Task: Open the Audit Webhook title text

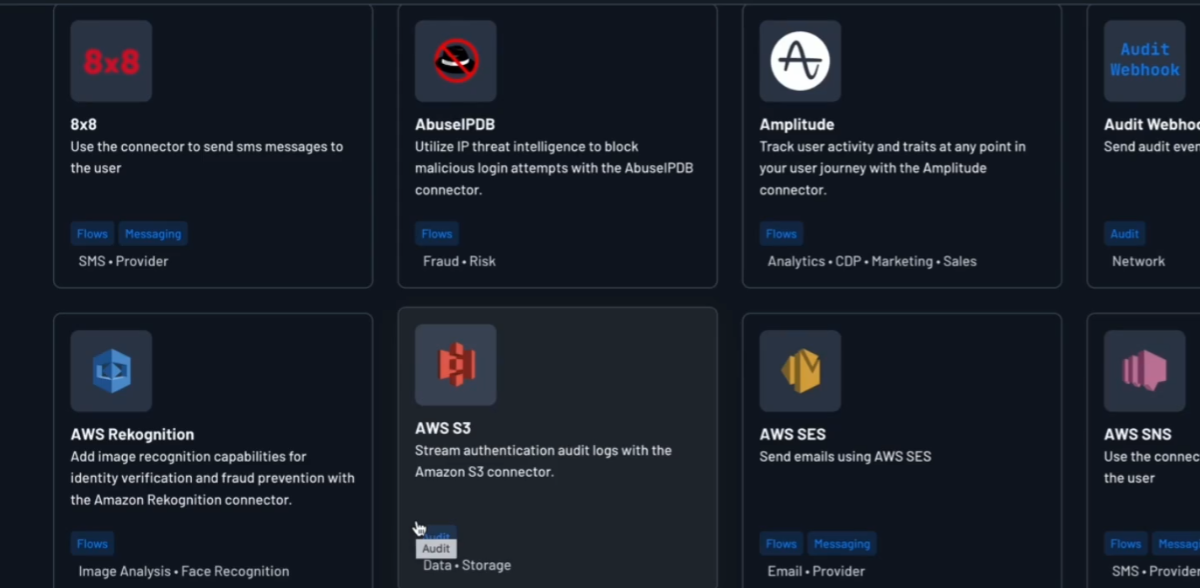Action: [x=1152, y=125]
